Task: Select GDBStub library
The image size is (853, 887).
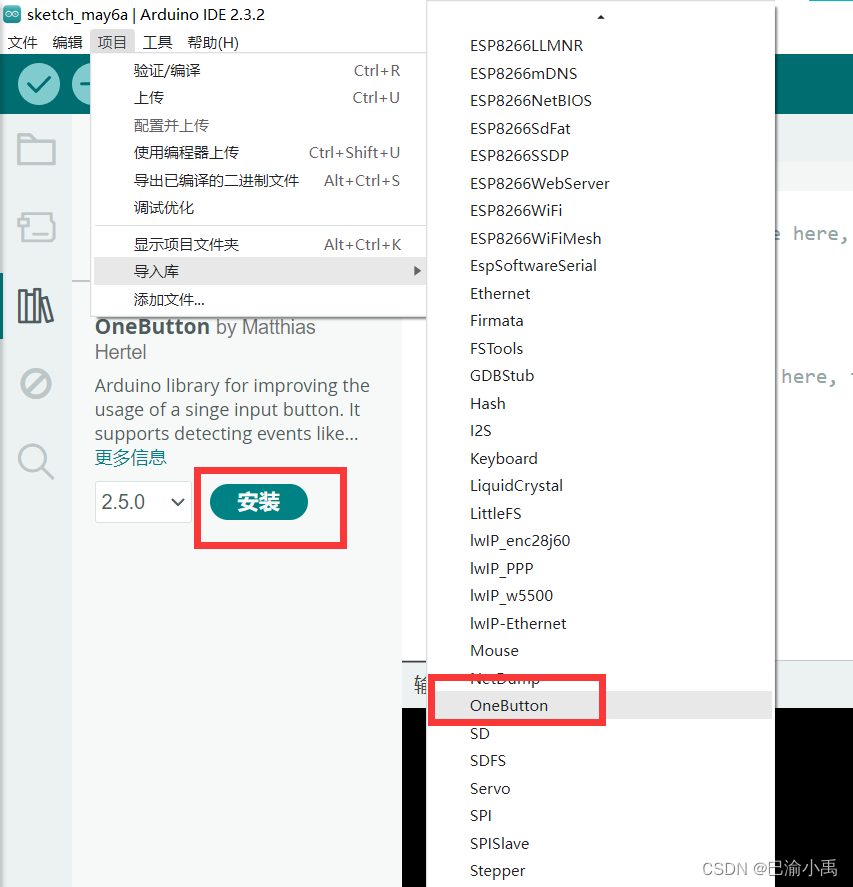Action: (601, 376)
